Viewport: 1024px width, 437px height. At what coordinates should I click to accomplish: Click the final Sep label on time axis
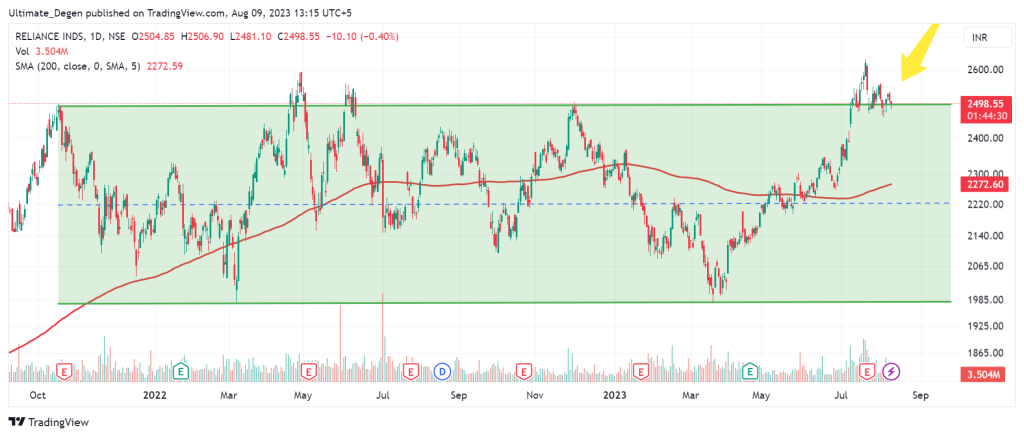tap(920, 395)
